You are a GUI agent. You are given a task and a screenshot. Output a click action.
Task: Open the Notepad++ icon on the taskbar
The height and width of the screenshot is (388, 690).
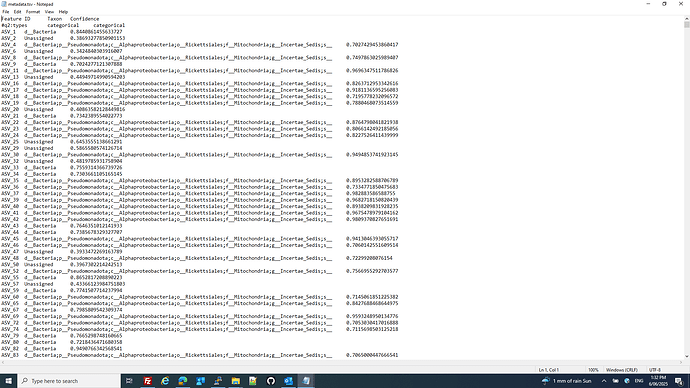253,381
